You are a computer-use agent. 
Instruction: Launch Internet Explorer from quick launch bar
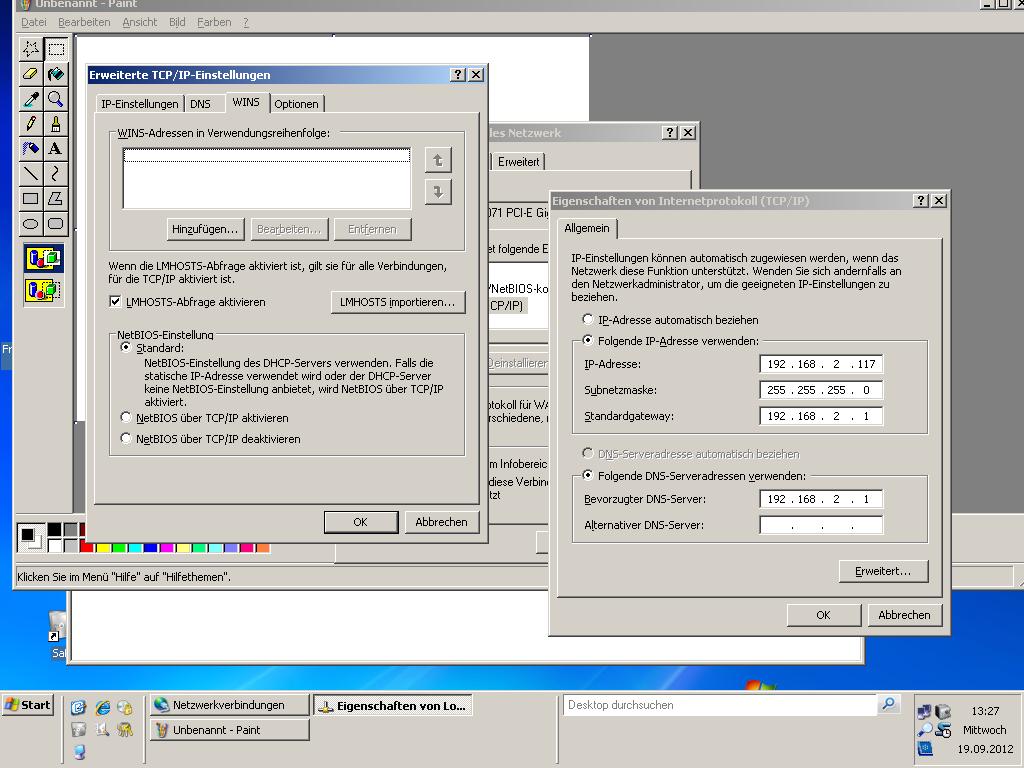coord(102,707)
